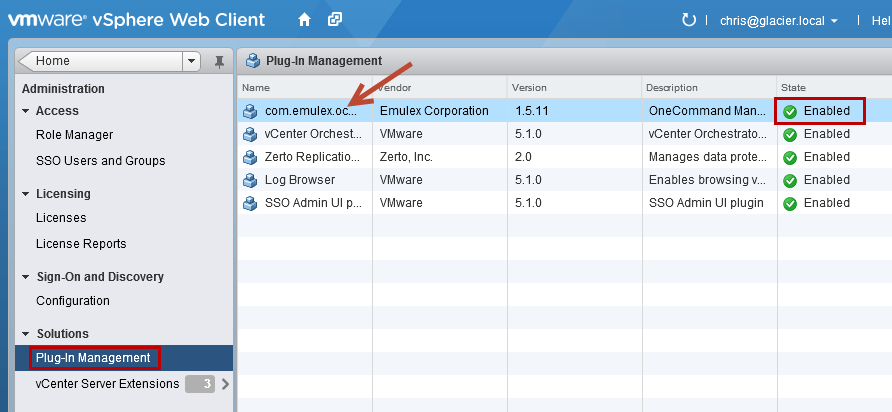Select the Emulex Corporation vendor cell

[434, 111]
